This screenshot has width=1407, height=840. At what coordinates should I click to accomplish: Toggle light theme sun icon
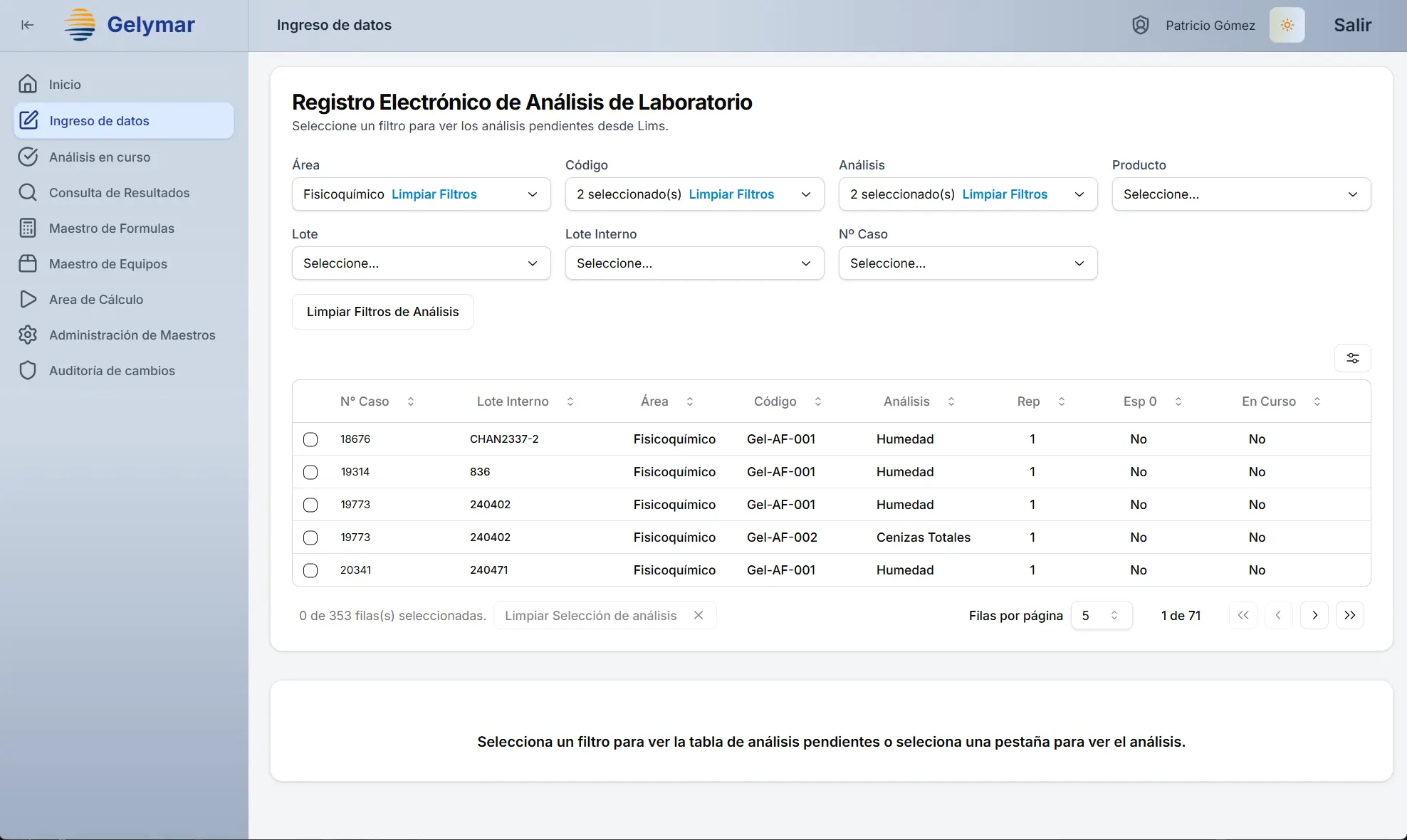coord(1287,26)
